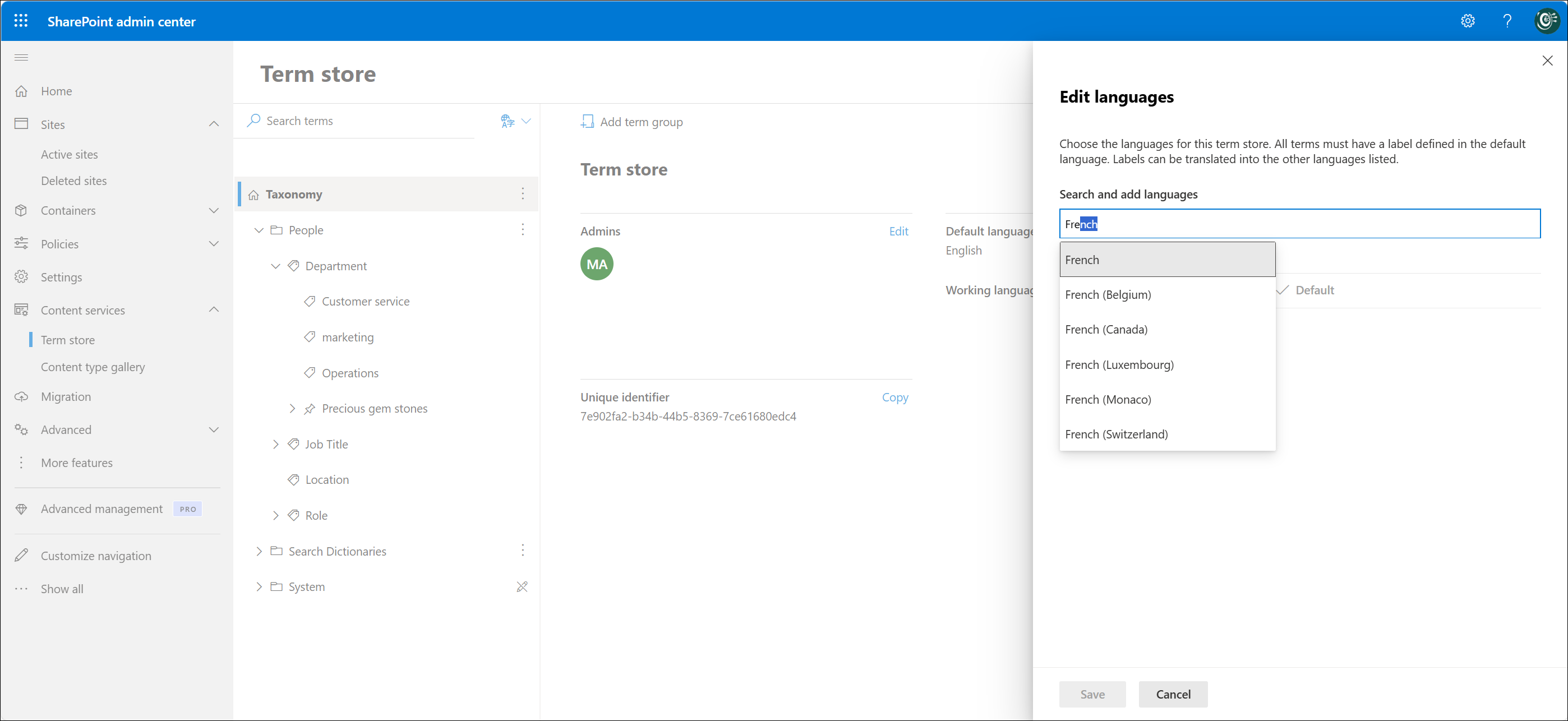
Task: Click the Content type gallery menu item
Action: click(x=93, y=367)
